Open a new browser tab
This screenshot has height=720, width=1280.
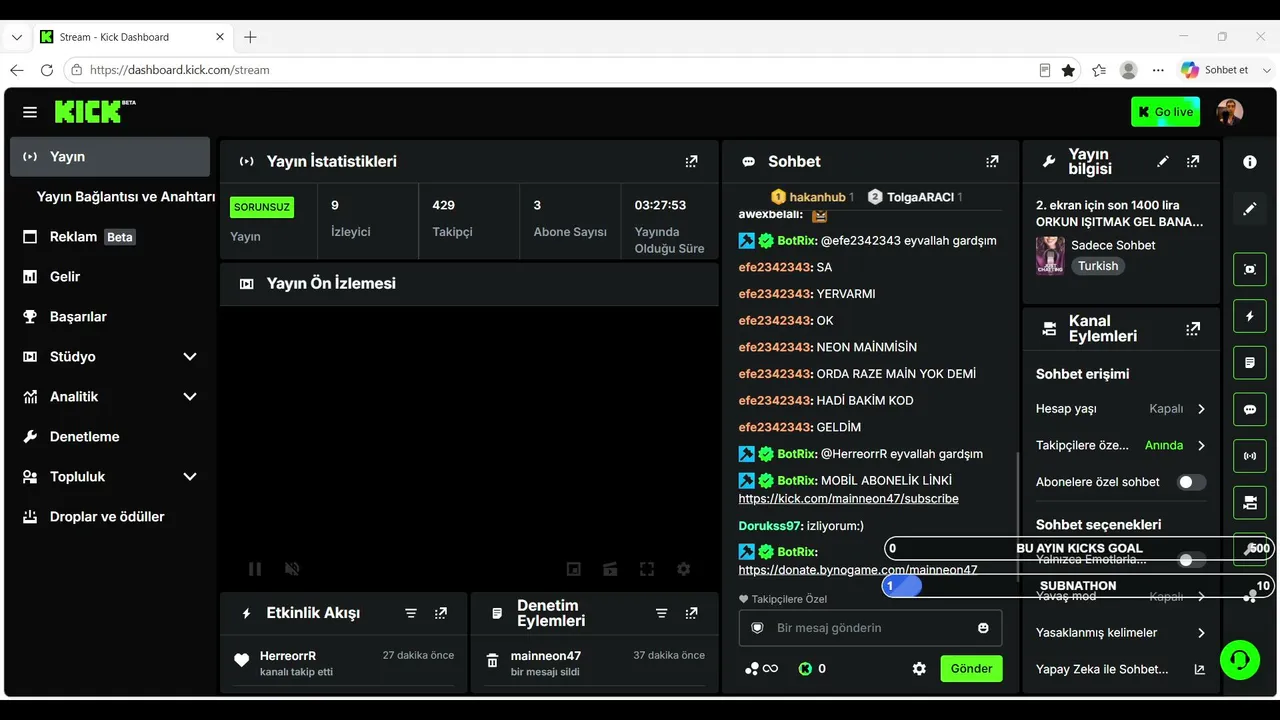pos(250,37)
